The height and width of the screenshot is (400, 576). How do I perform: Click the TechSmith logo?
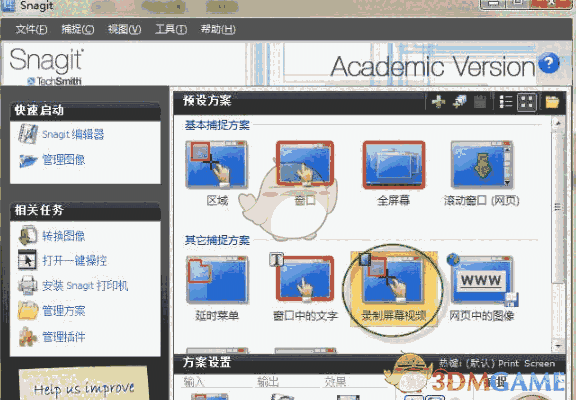(55, 81)
